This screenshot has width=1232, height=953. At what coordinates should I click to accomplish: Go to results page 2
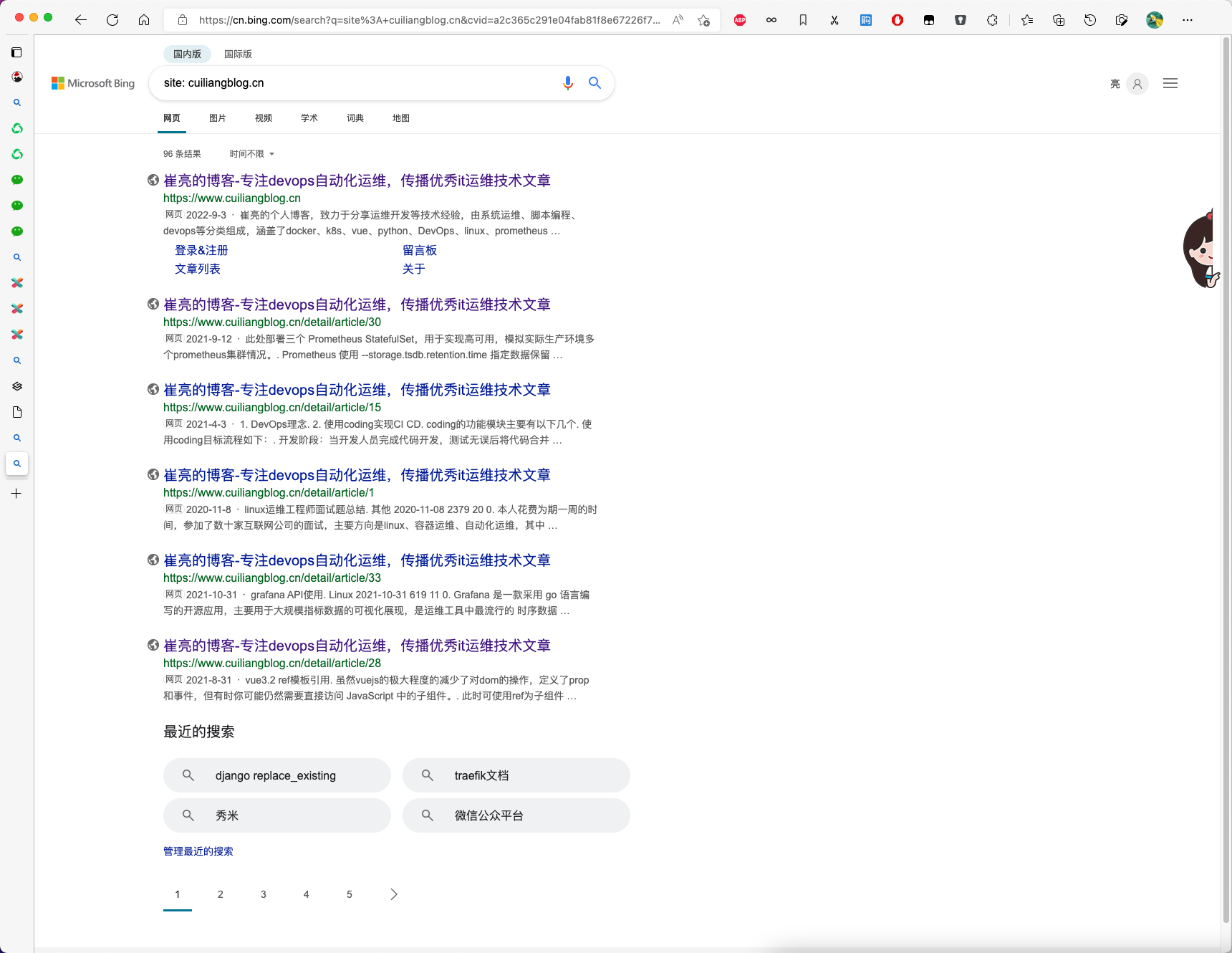221,894
